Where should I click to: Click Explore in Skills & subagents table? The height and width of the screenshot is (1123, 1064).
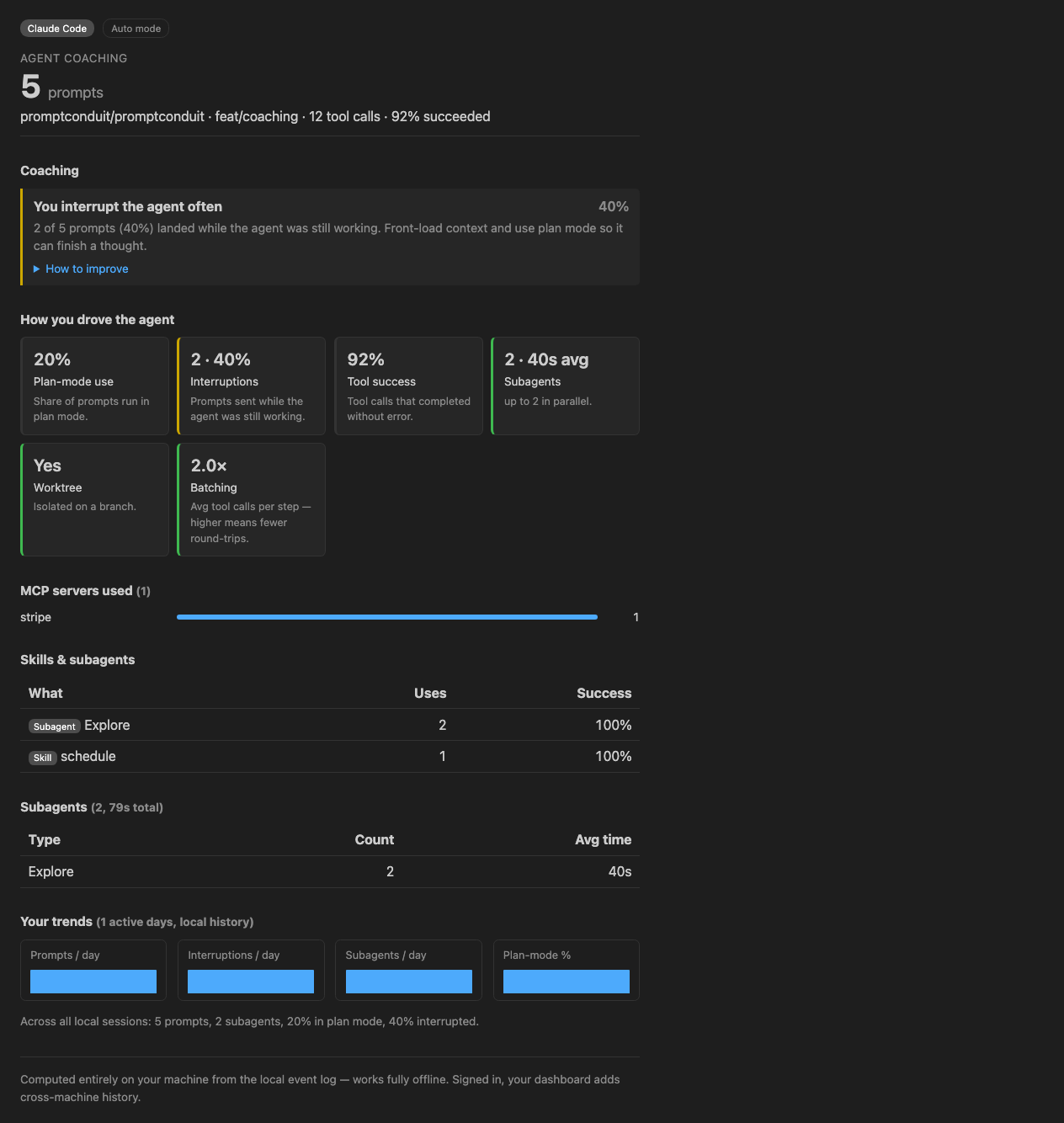point(107,725)
